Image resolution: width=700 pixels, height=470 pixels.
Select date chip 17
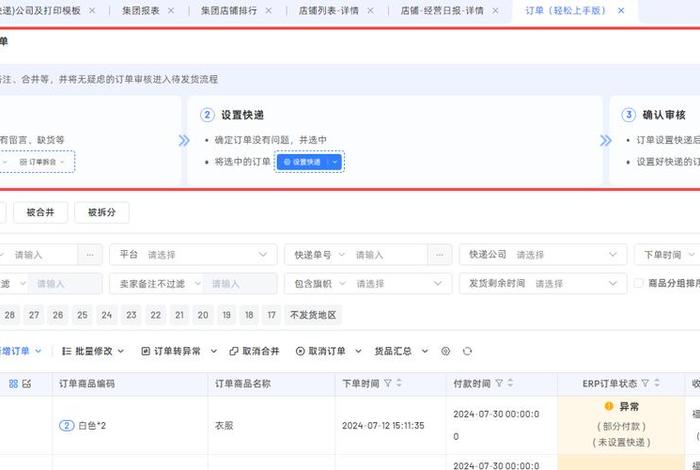tap(271, 315)
